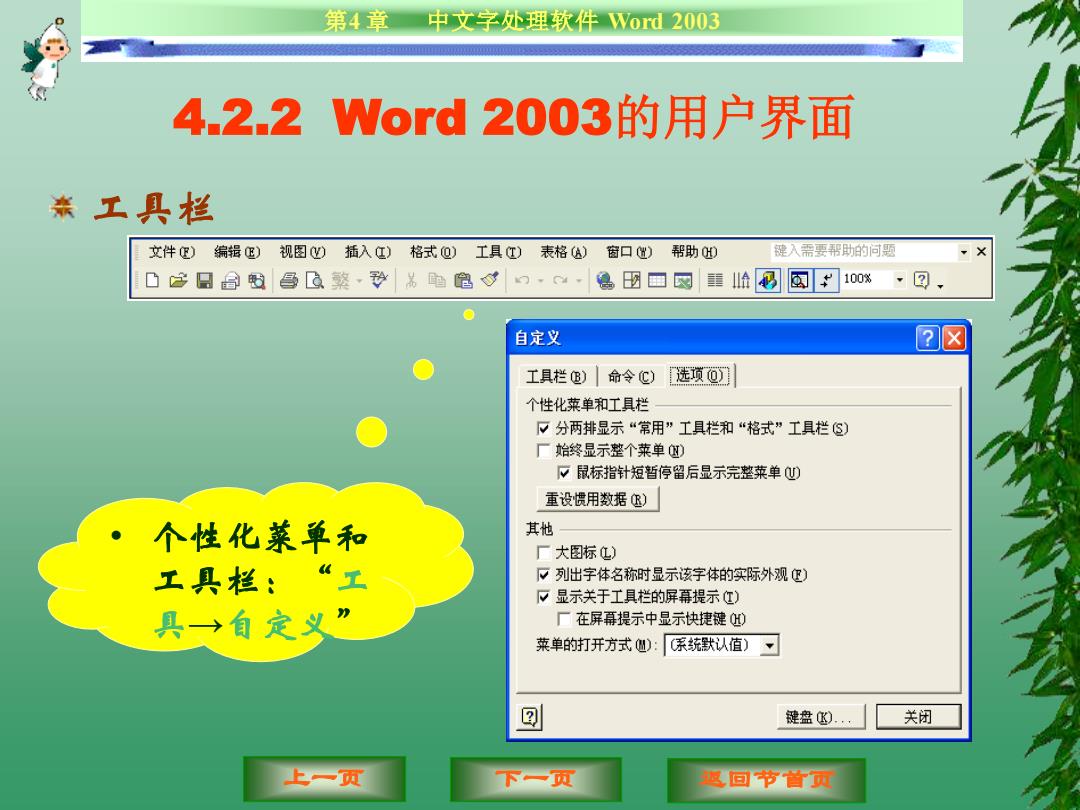Click the 返回节首页 button
This screenshot has height=810, width=1080.
[x=766, y=780]
